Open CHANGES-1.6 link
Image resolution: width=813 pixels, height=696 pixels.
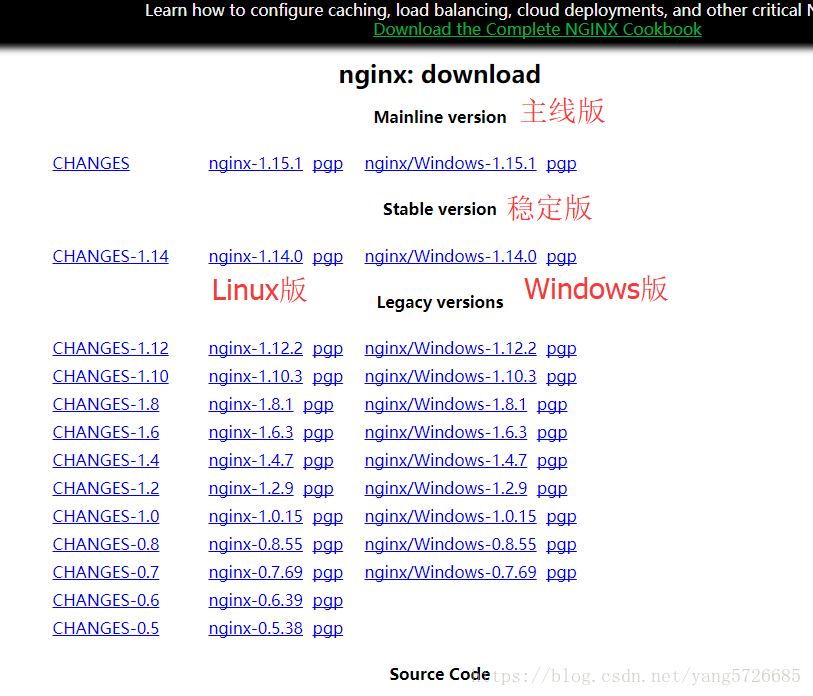point(106,433)
